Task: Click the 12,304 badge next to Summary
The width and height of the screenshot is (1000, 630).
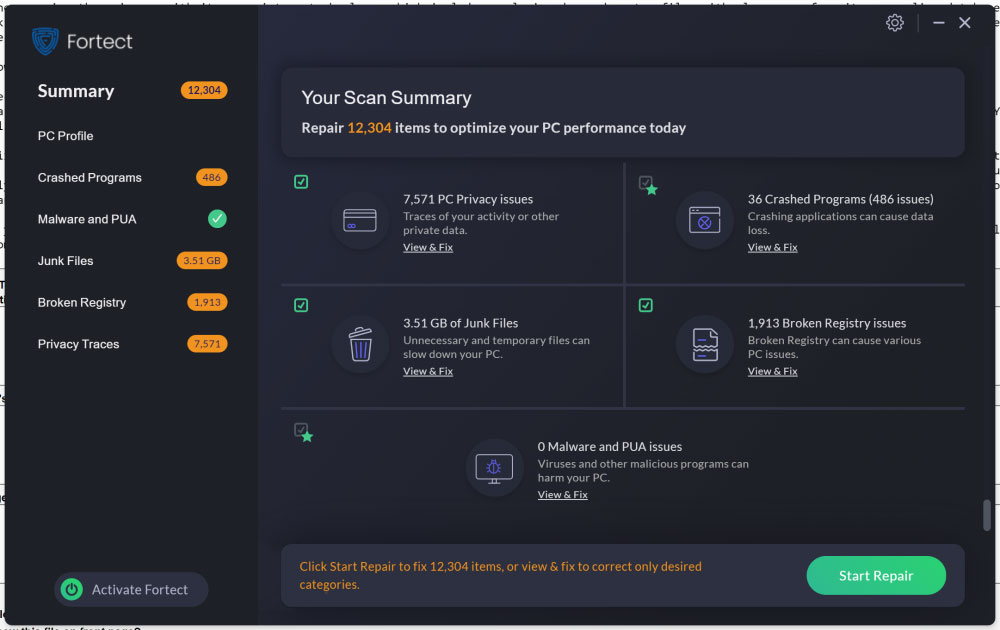Action: pos(204,91)
